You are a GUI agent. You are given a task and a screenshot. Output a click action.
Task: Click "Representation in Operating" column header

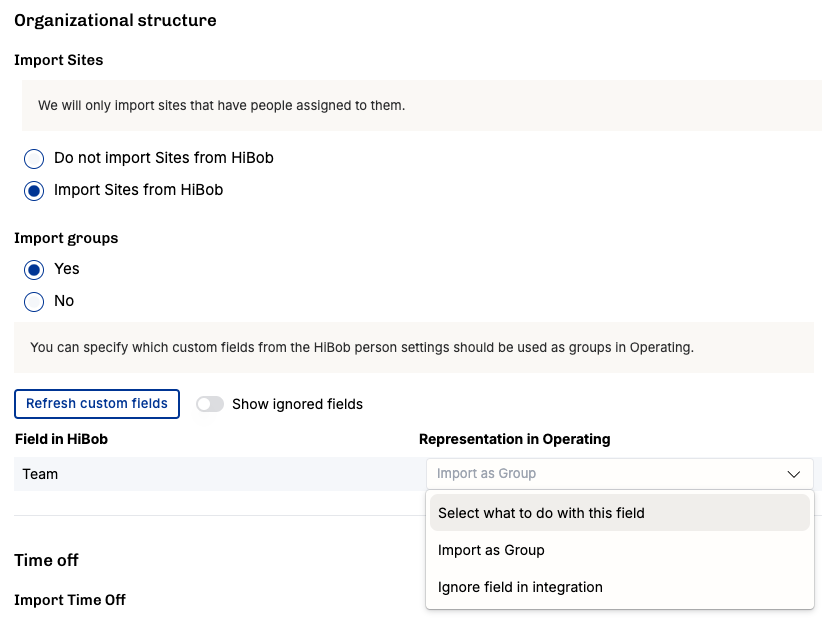coord(514,439)
